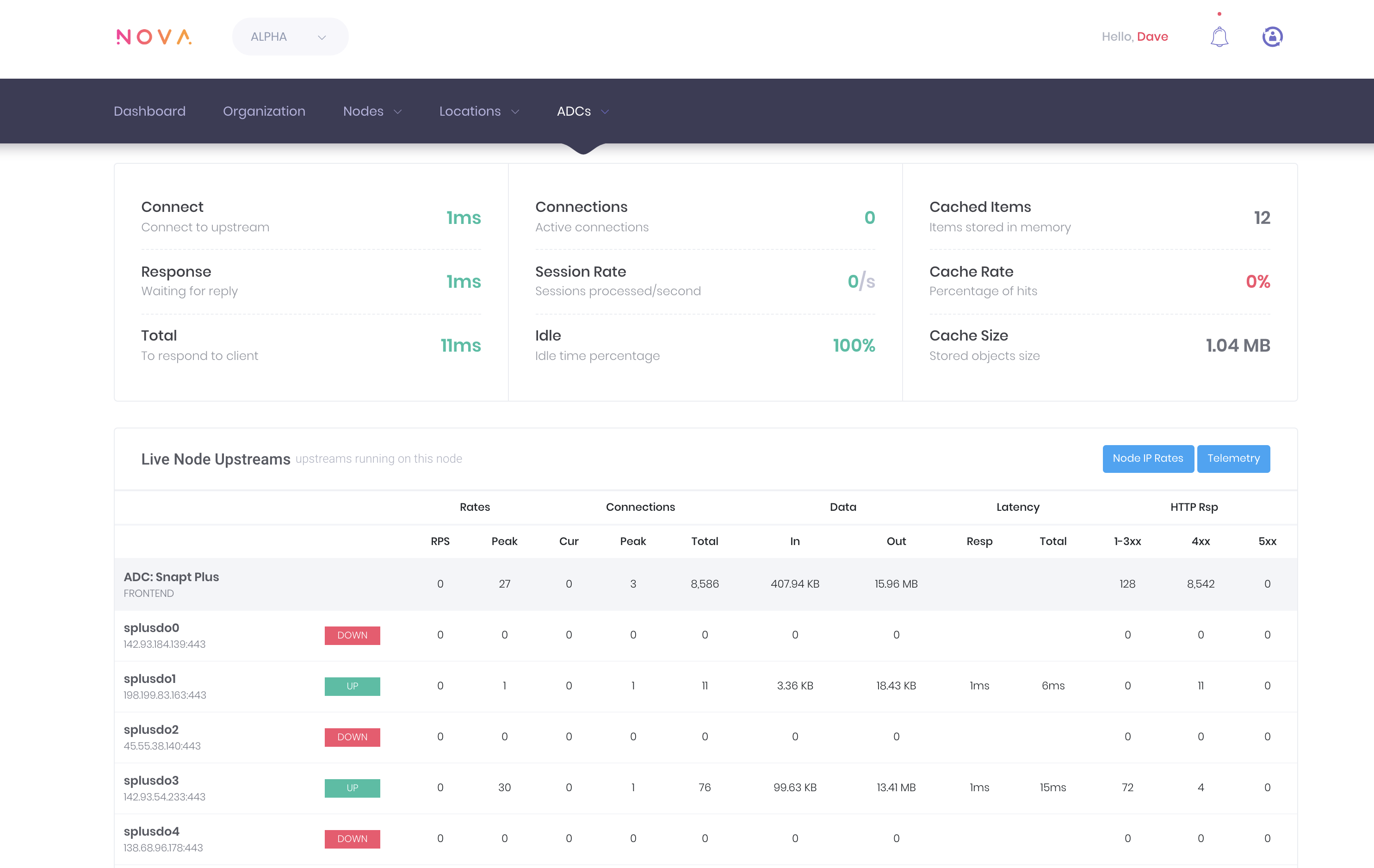Click DOWN status badge for splusdo0

(352, 635)
